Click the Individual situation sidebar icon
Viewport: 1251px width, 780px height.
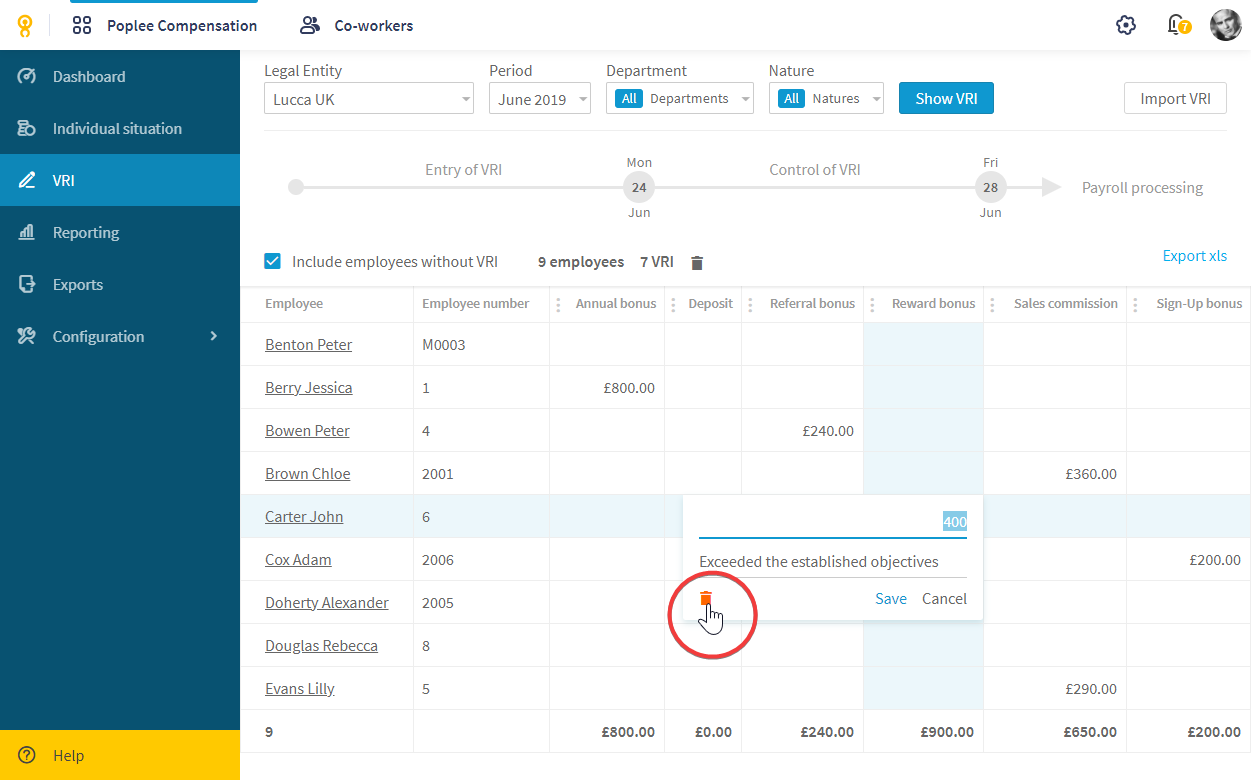click(27, 128)
